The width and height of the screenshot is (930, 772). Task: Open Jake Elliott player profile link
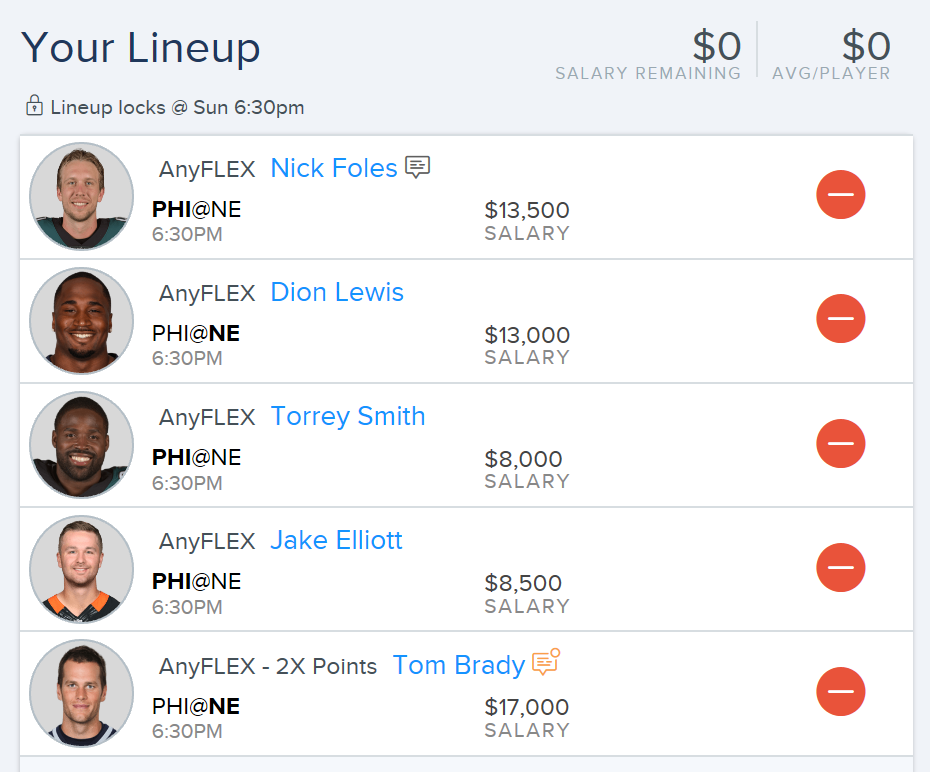(x=336, y=540)
